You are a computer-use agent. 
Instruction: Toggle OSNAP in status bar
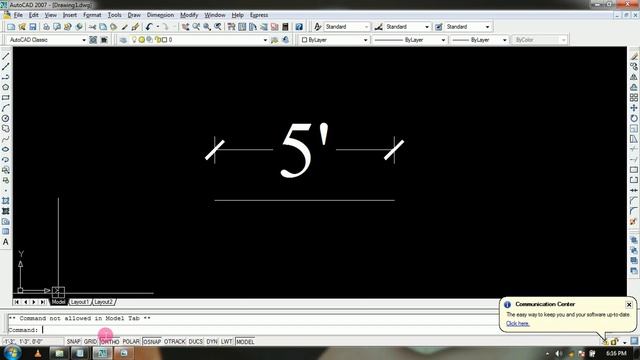[152, 342]
